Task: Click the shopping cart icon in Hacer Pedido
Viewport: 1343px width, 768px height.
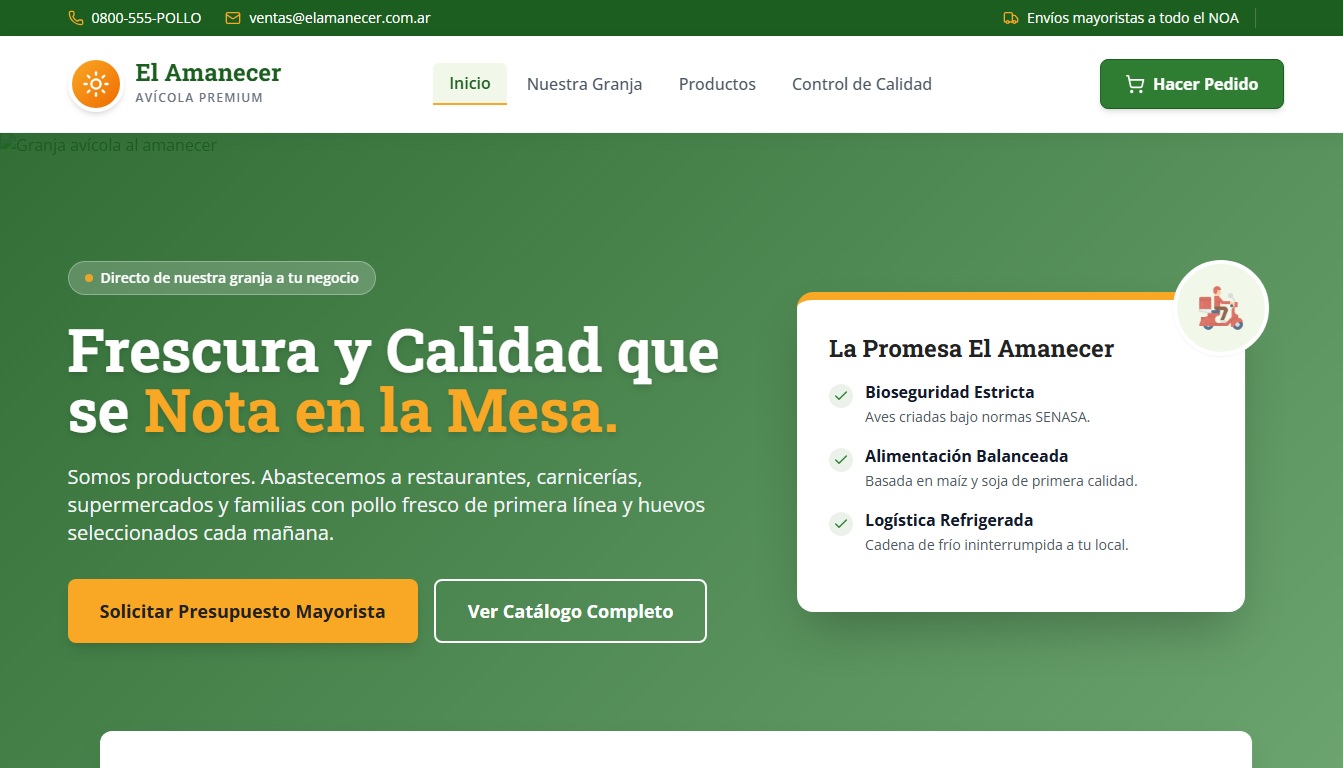Action: tap(1135, 84)
